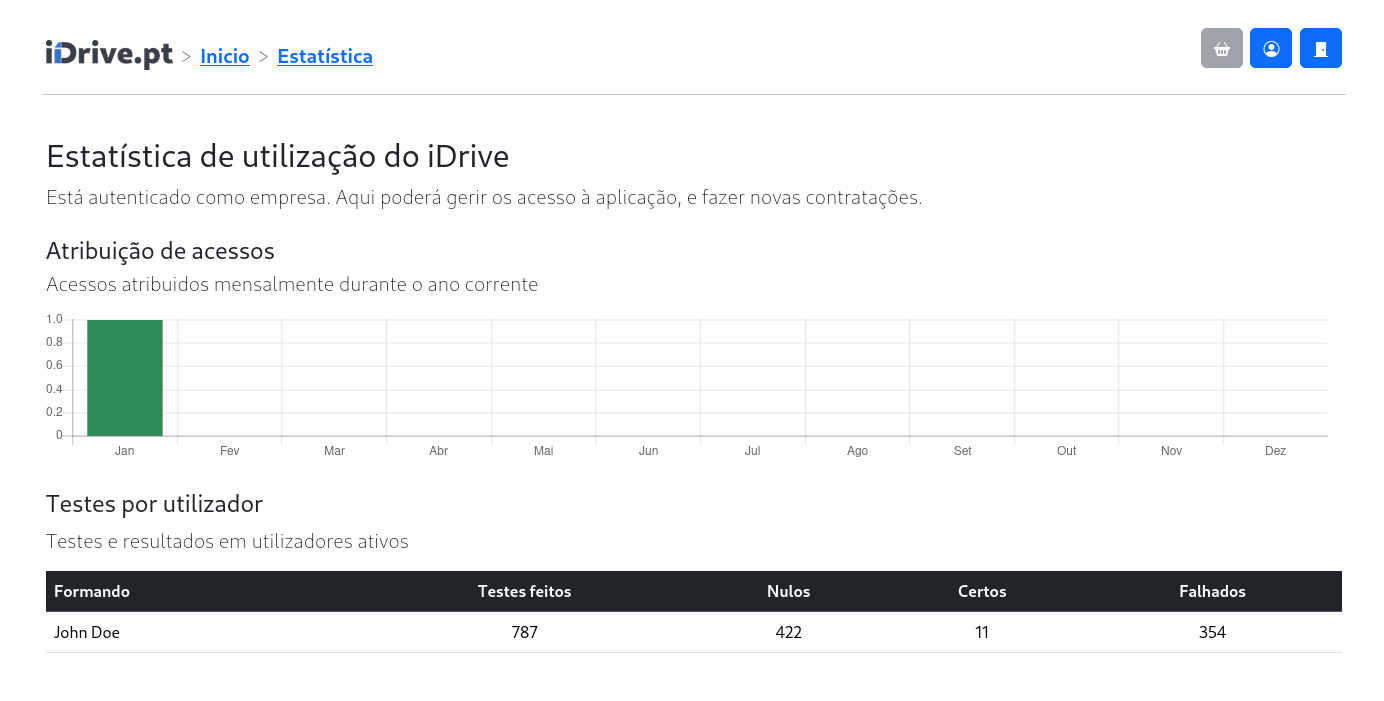Click the Formando column header
This screenshot has width=1384, height=701.
point(92,591)
